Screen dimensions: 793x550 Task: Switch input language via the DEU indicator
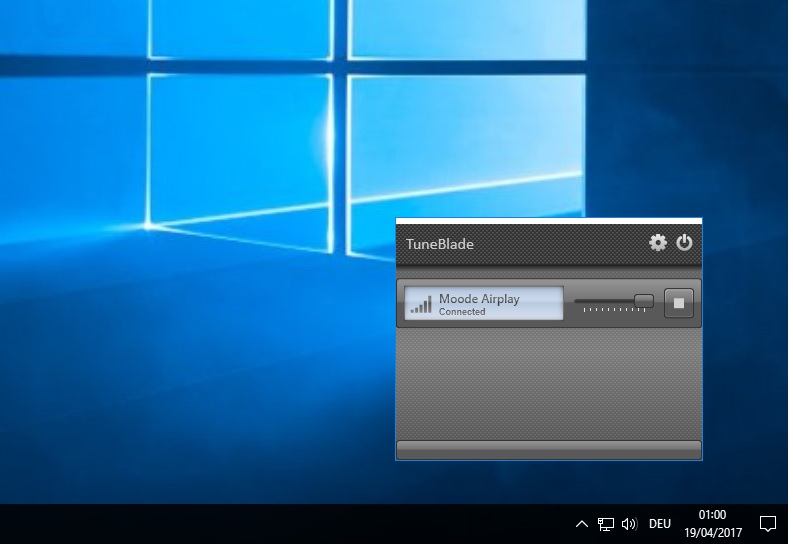[x=660, y=524]
